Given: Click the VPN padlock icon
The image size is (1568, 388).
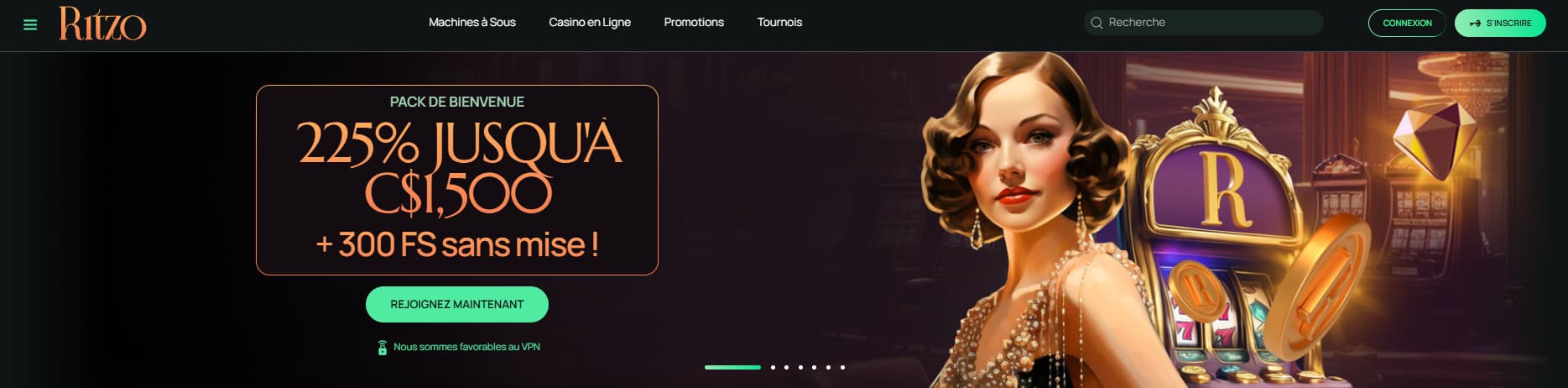Looking at the screenshot, I should (383, 347).
